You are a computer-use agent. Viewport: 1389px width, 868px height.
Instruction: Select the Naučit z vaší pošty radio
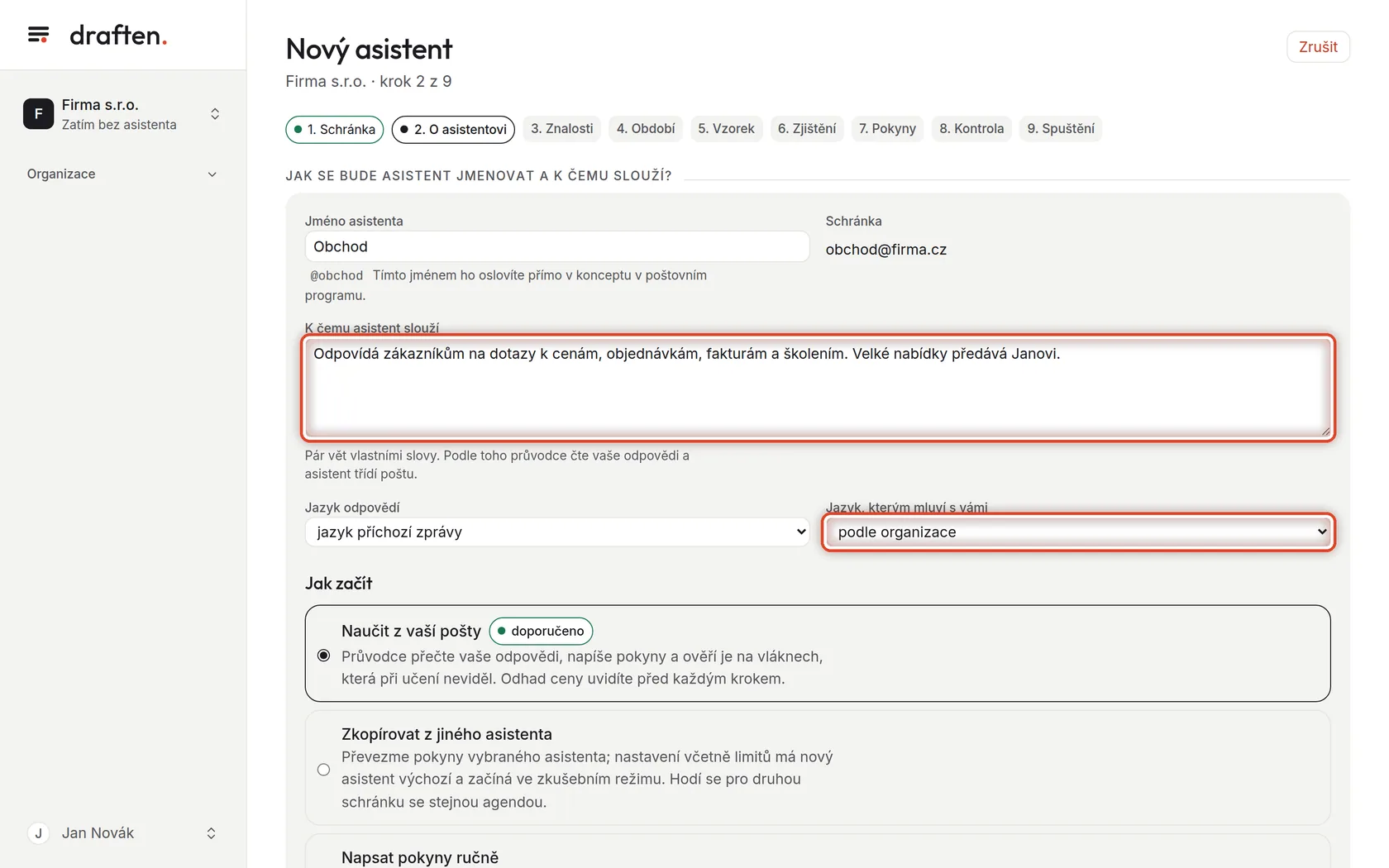pyautogui.click(x=323, y=656)
